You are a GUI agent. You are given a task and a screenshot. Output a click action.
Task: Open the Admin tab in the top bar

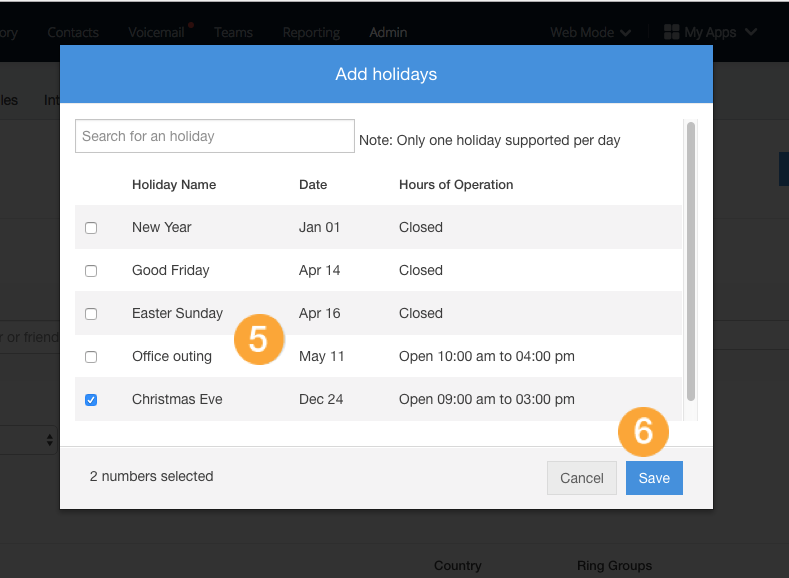[388, 33]
